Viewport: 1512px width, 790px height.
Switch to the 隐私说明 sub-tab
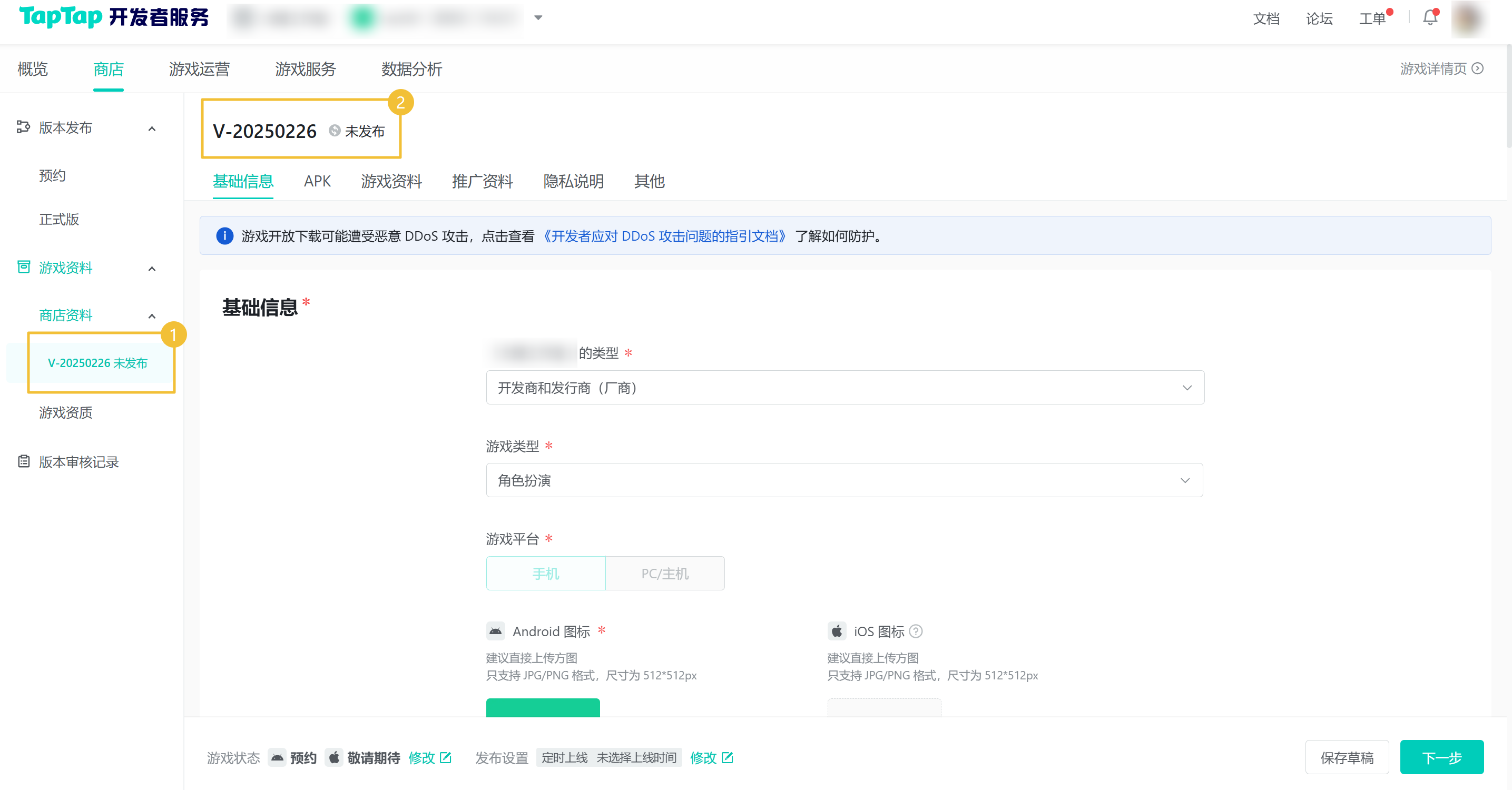[573, 181]
